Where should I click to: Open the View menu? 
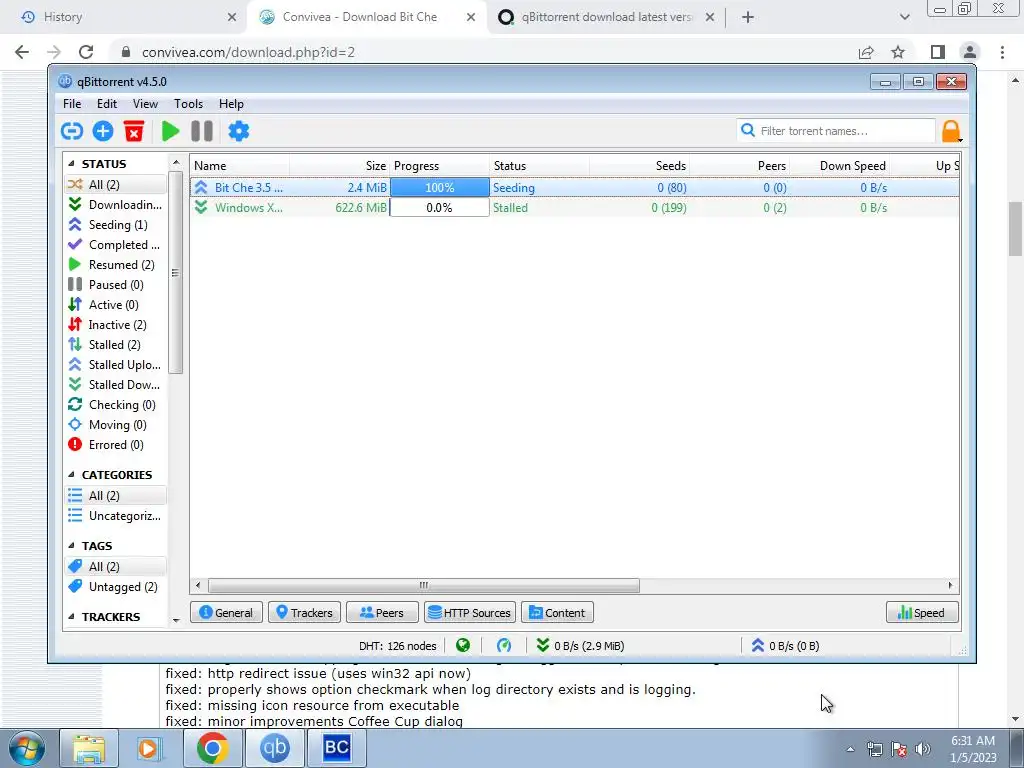[145, 104]
